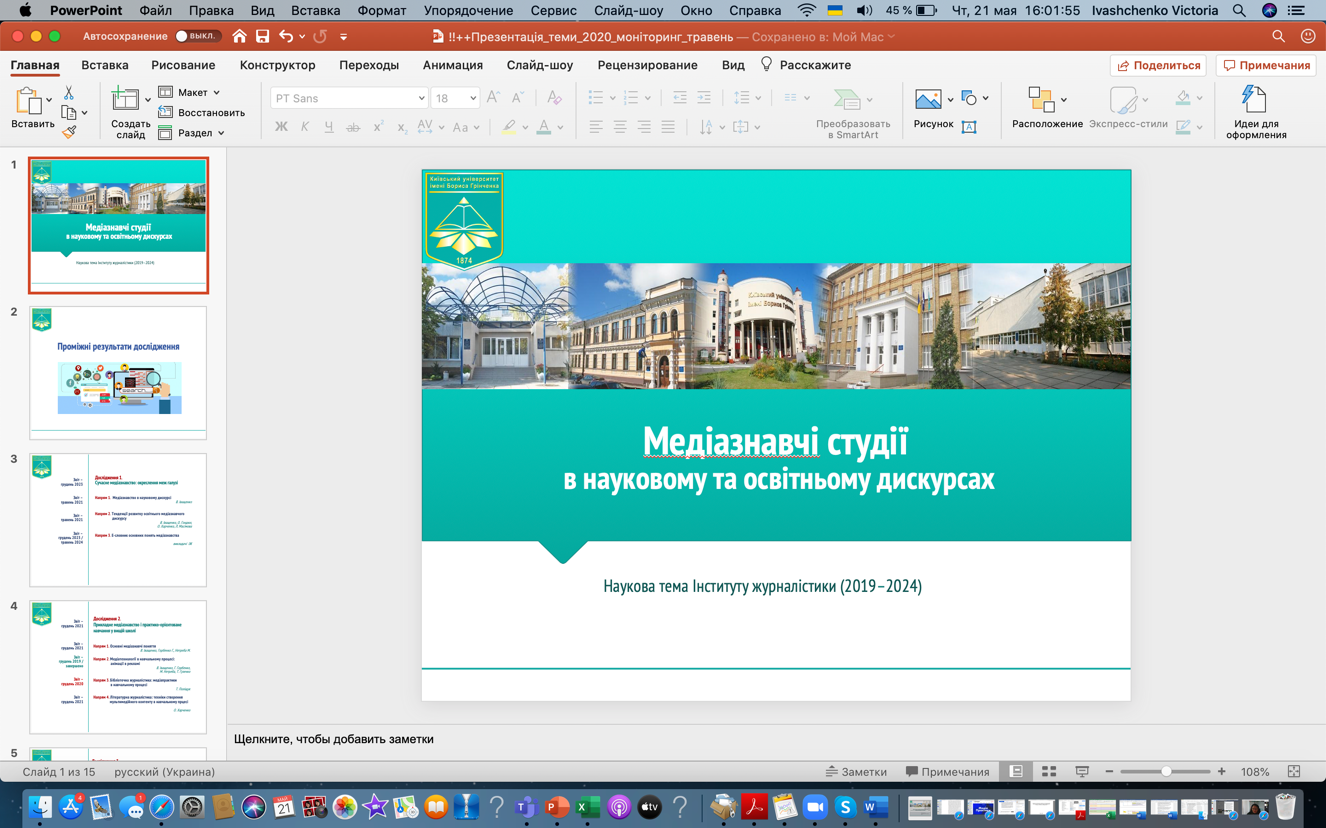Decrease the list indent level

680,98
